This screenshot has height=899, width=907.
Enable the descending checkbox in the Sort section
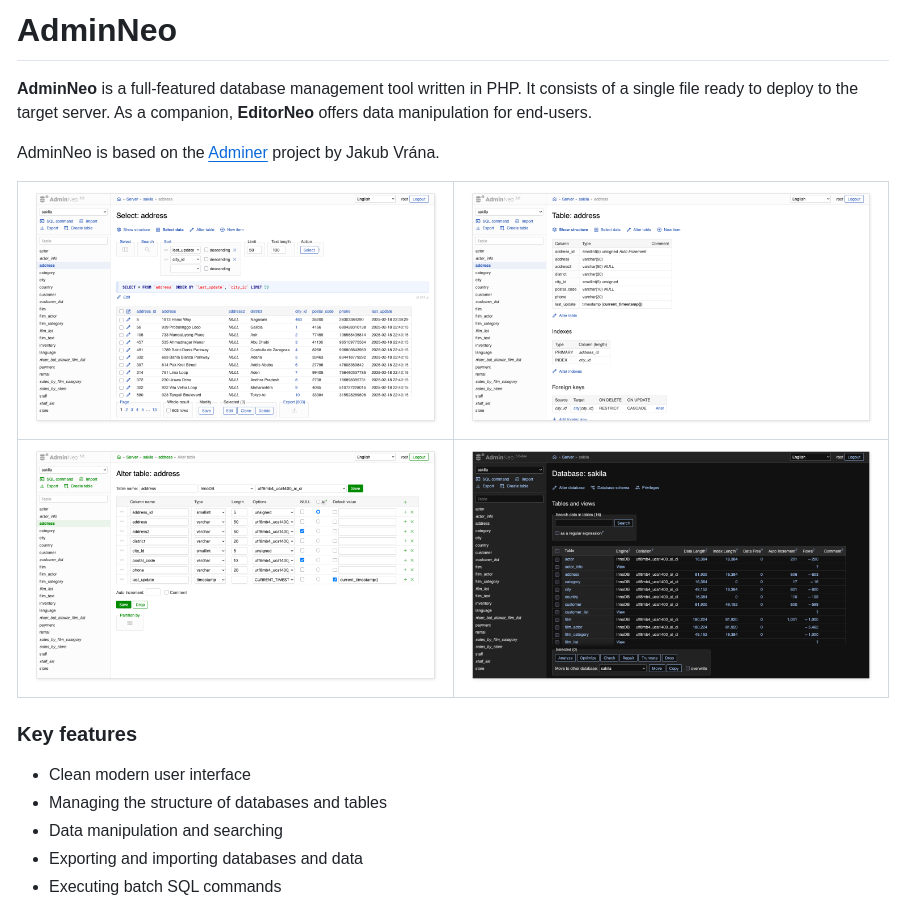pyautogui.click(x=207, y=248)
